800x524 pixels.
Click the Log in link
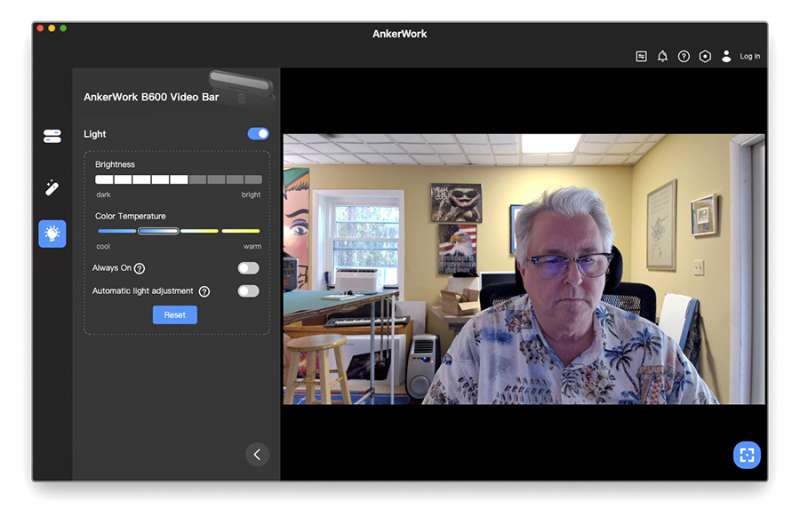point(749,56)
